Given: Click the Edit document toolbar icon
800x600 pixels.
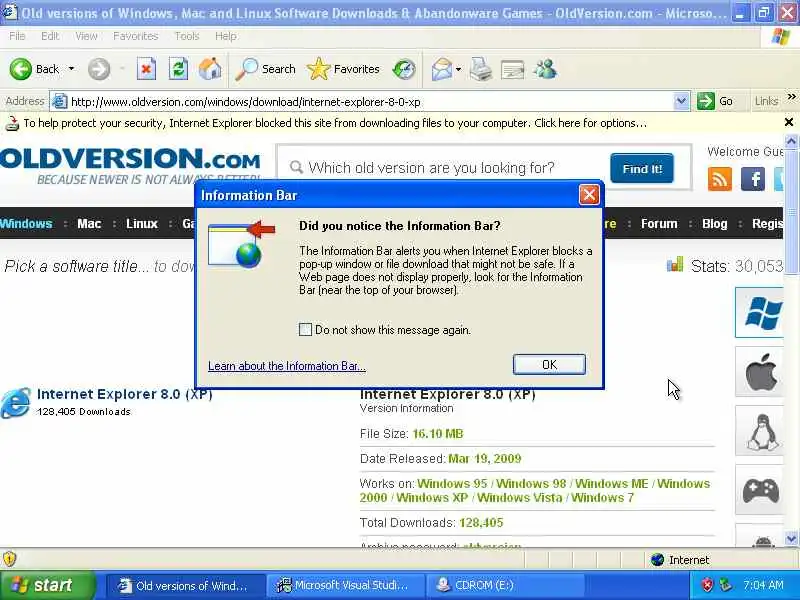Looking at the screenshot, I should click(x=512, y=69).
